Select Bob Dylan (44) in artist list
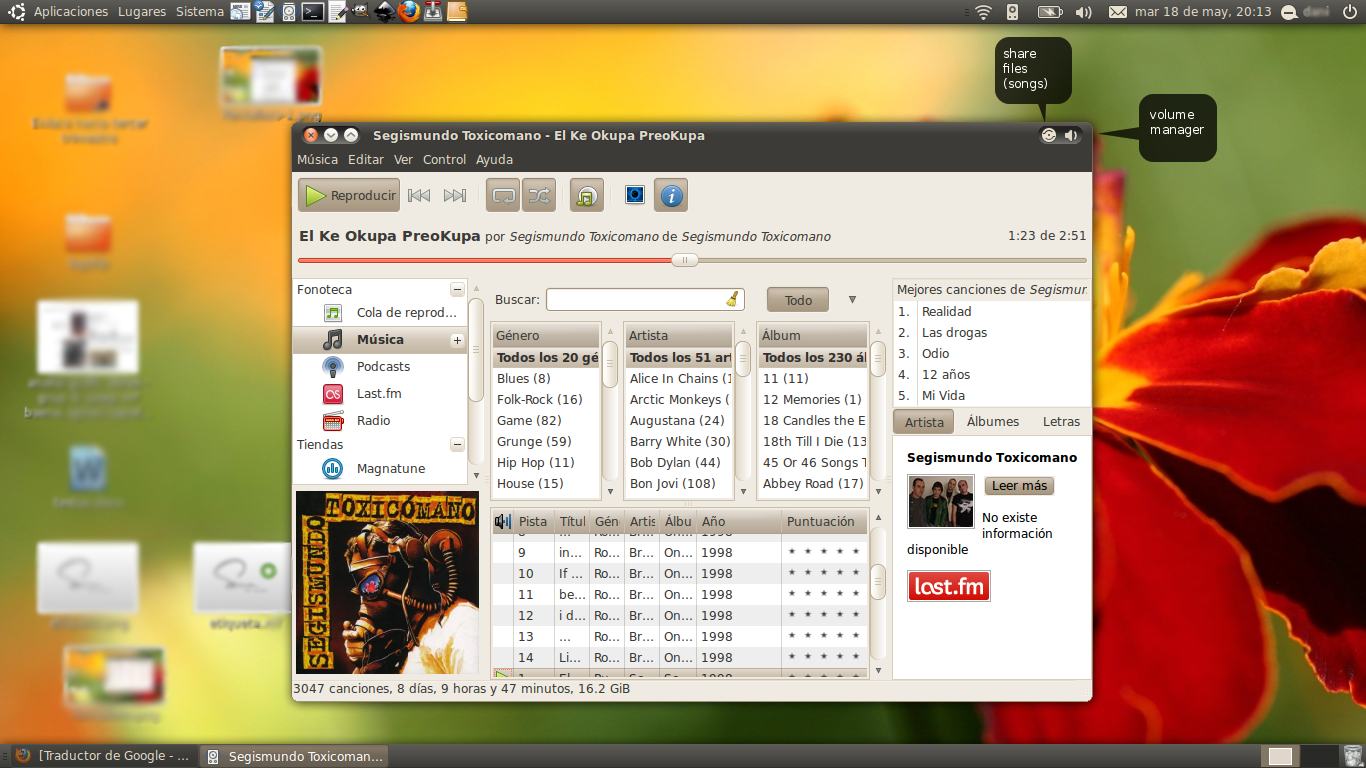Screen dimensions: 1366x768 [679, 463]
